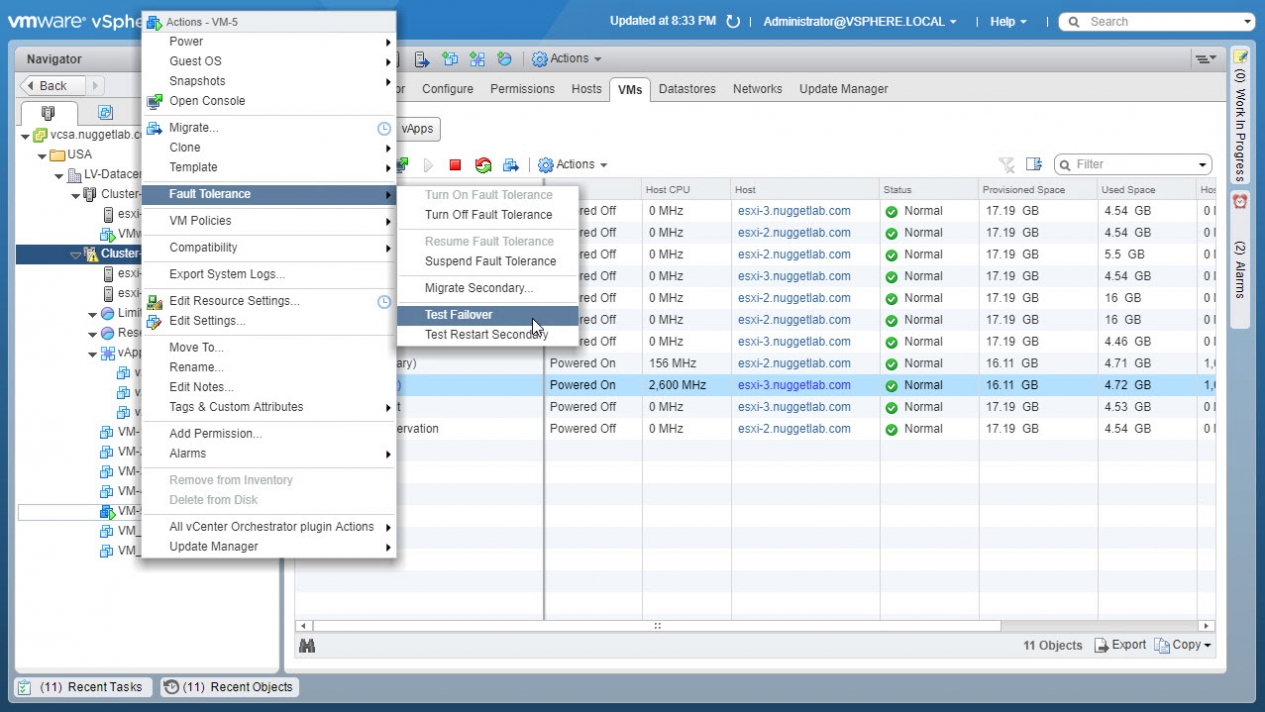Switch to VMs and Templates navigator tab
The height and width of the screenshot is (712, 1265).
(x=105, y=112)
